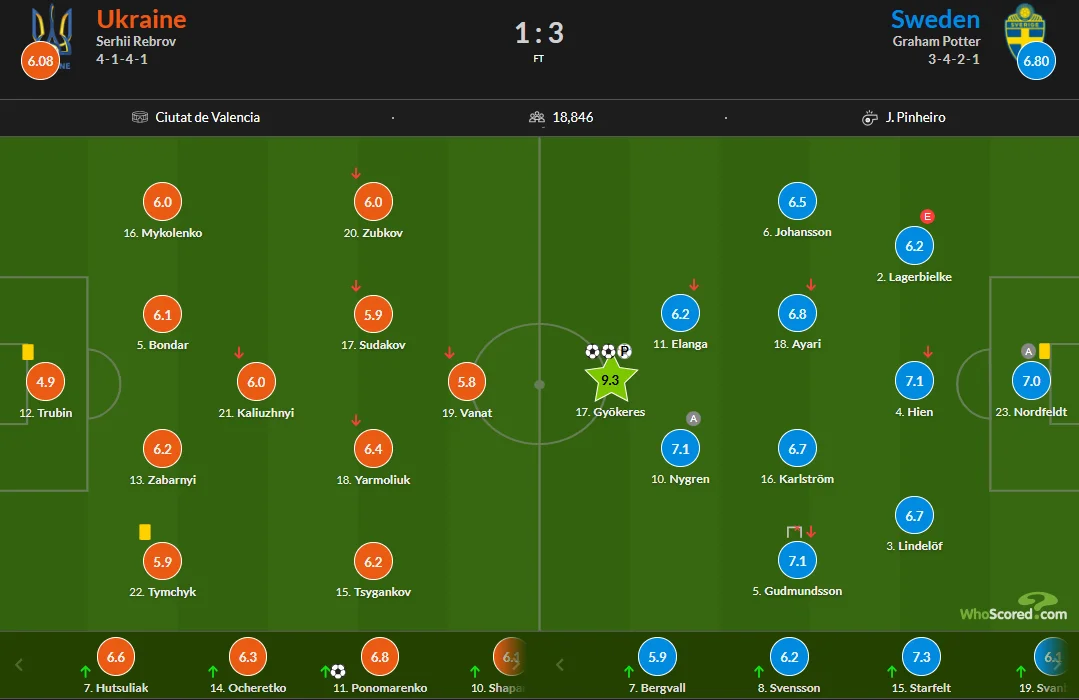
Task: Click Ukraine's 6.08 team rating badge
Action: tap(41, 61)
